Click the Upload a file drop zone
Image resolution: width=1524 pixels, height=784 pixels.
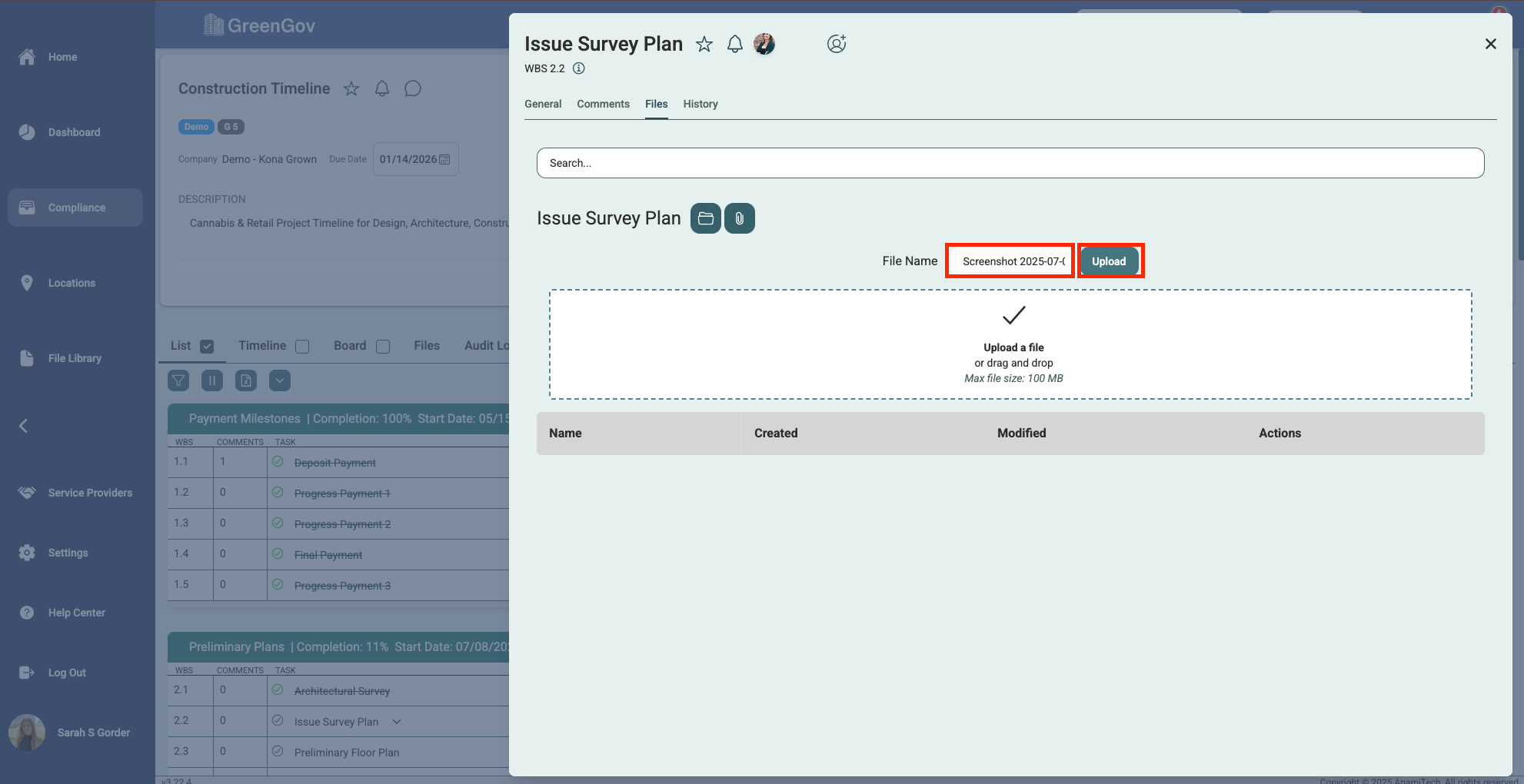1010,344
